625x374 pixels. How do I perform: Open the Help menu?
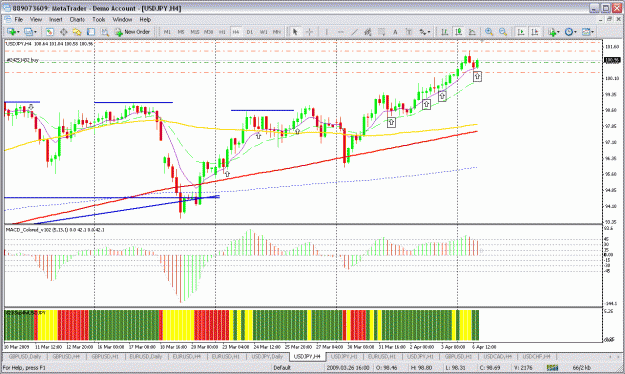[x=145, y=19]
